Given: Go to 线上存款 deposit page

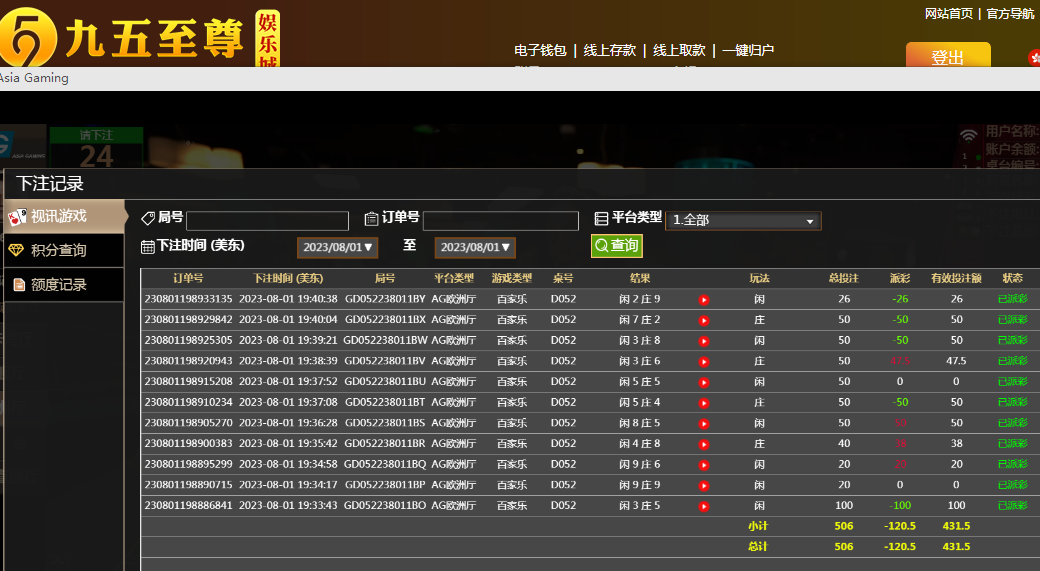Looking at the screenshot, I should click(610, 50).
